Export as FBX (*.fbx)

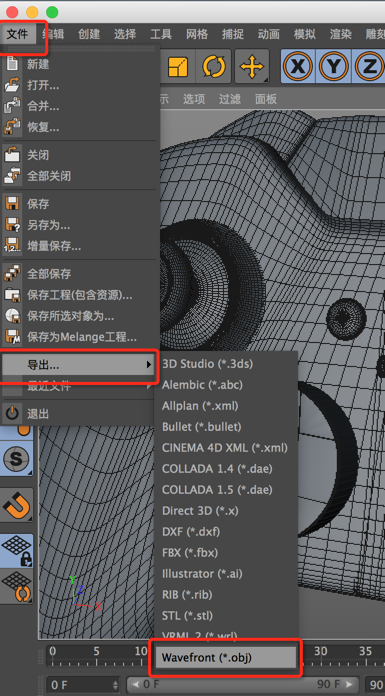pos(226,553)
